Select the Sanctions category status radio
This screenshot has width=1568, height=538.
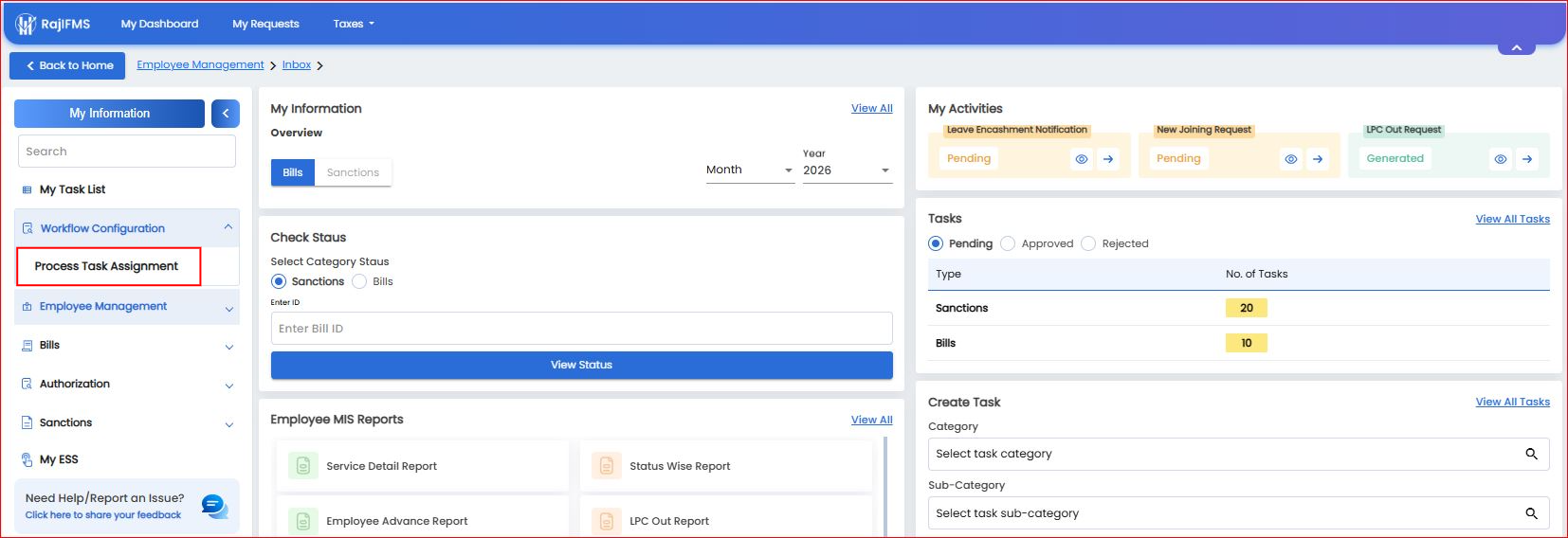tap(279, 281)
